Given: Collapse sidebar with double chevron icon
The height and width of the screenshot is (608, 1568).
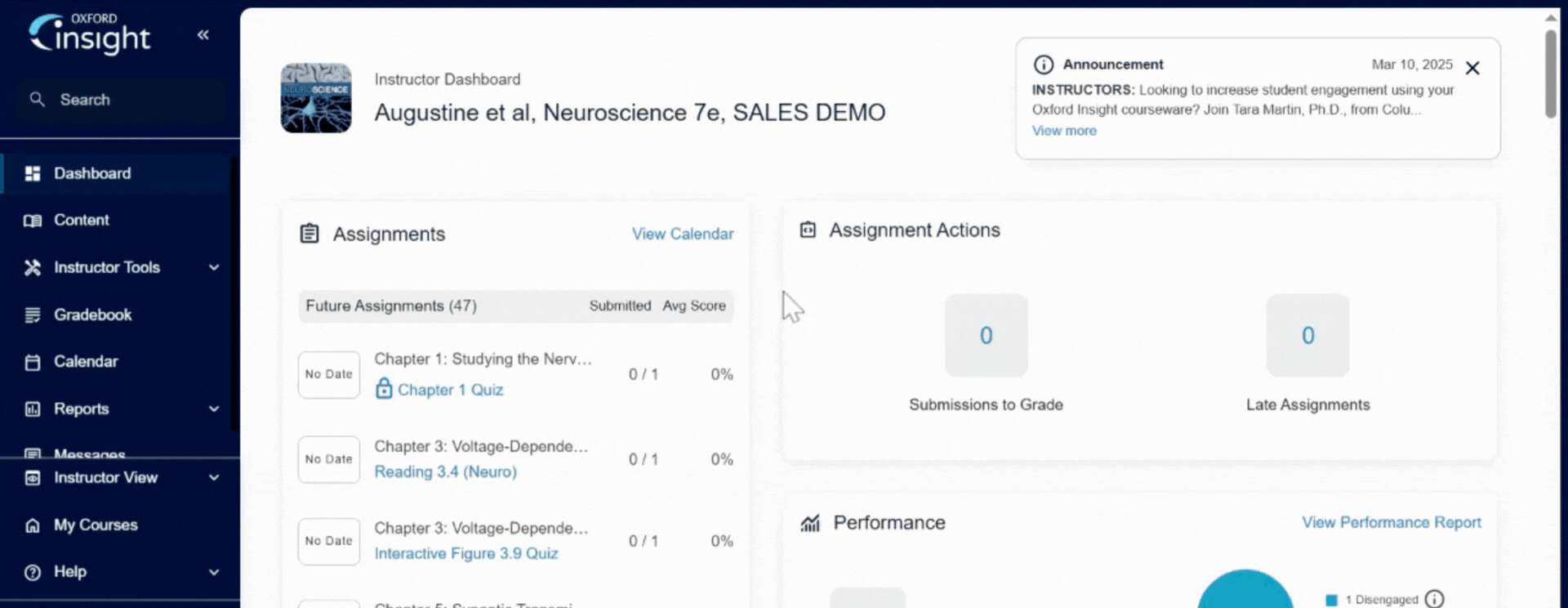Looking at the screenshot, I should (203, 34).
